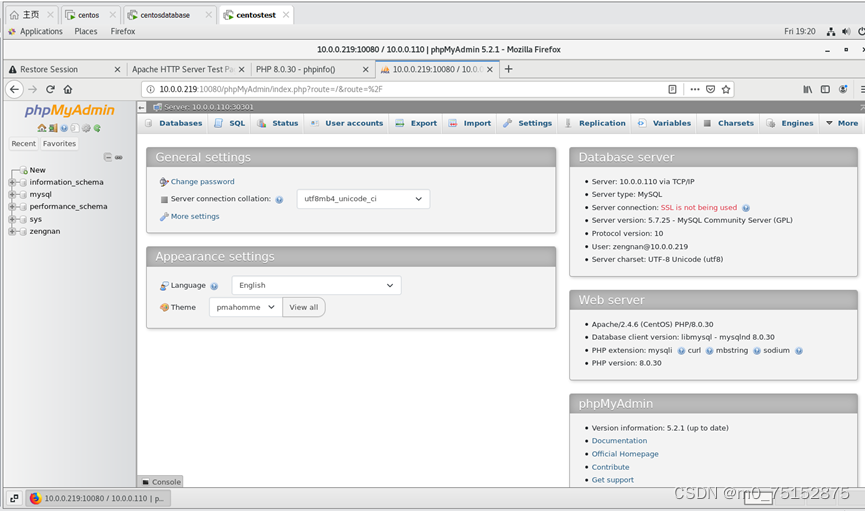Open phpMyAdmin documentation blue help icon in sidebar
Screen dimensions: 865x511
(x=64, y=128)
